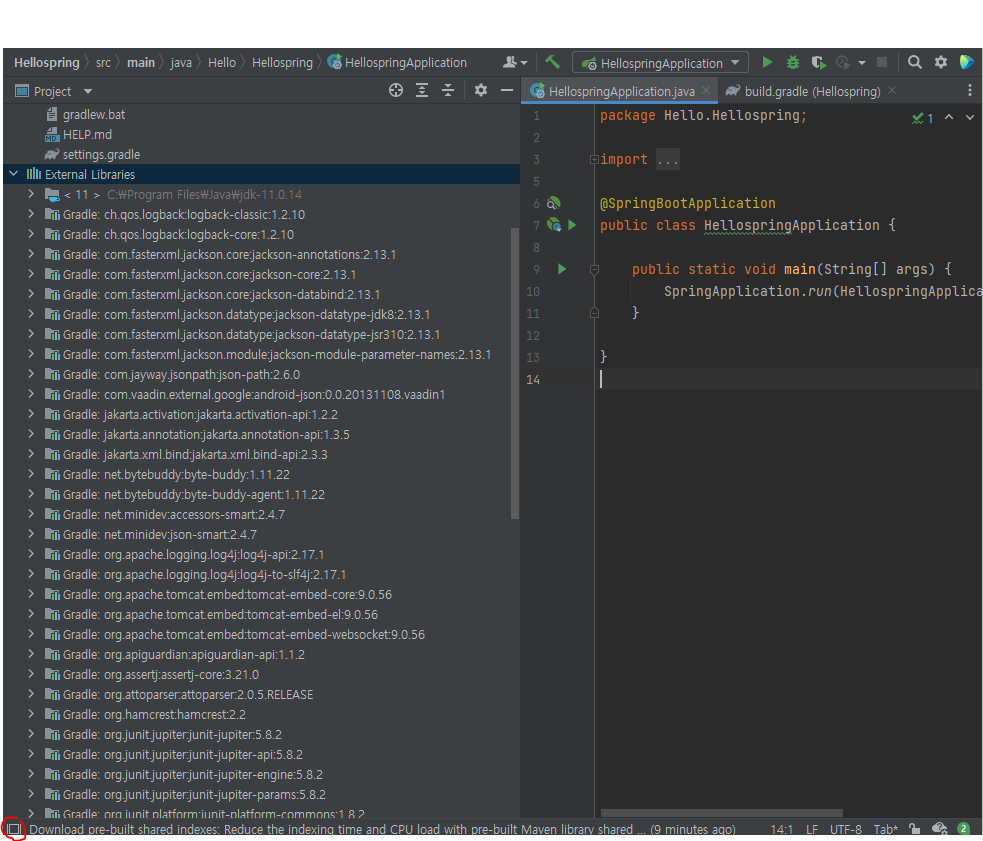
Task: Click 'src' in the navigation breadcrumb
Action: (103, 63)
